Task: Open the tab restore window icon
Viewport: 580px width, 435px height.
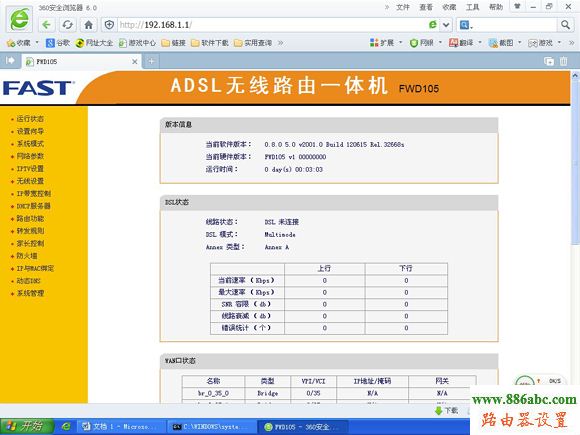Action: (x=549, y=61)
